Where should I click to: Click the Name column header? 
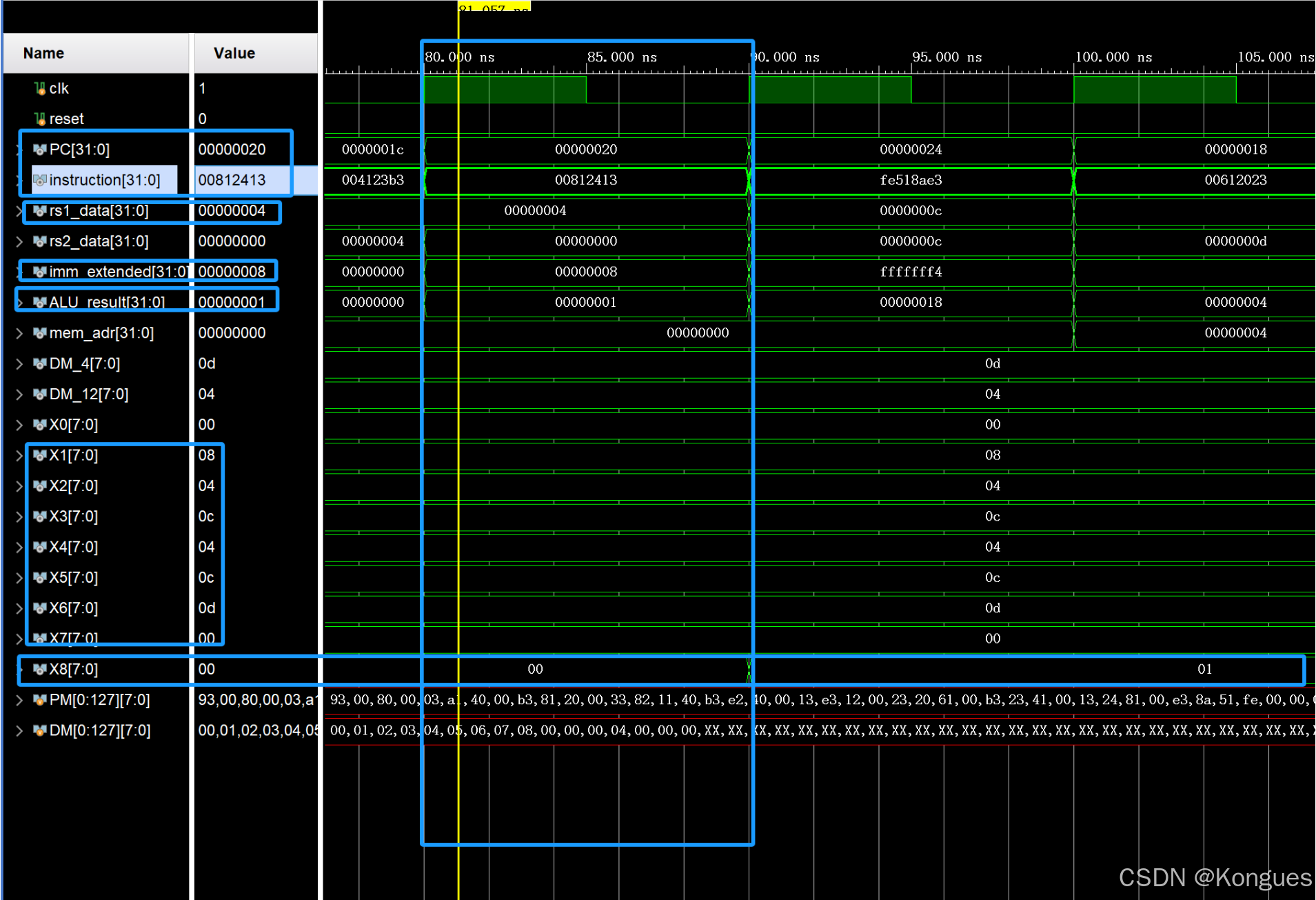(x=97, y=53)
